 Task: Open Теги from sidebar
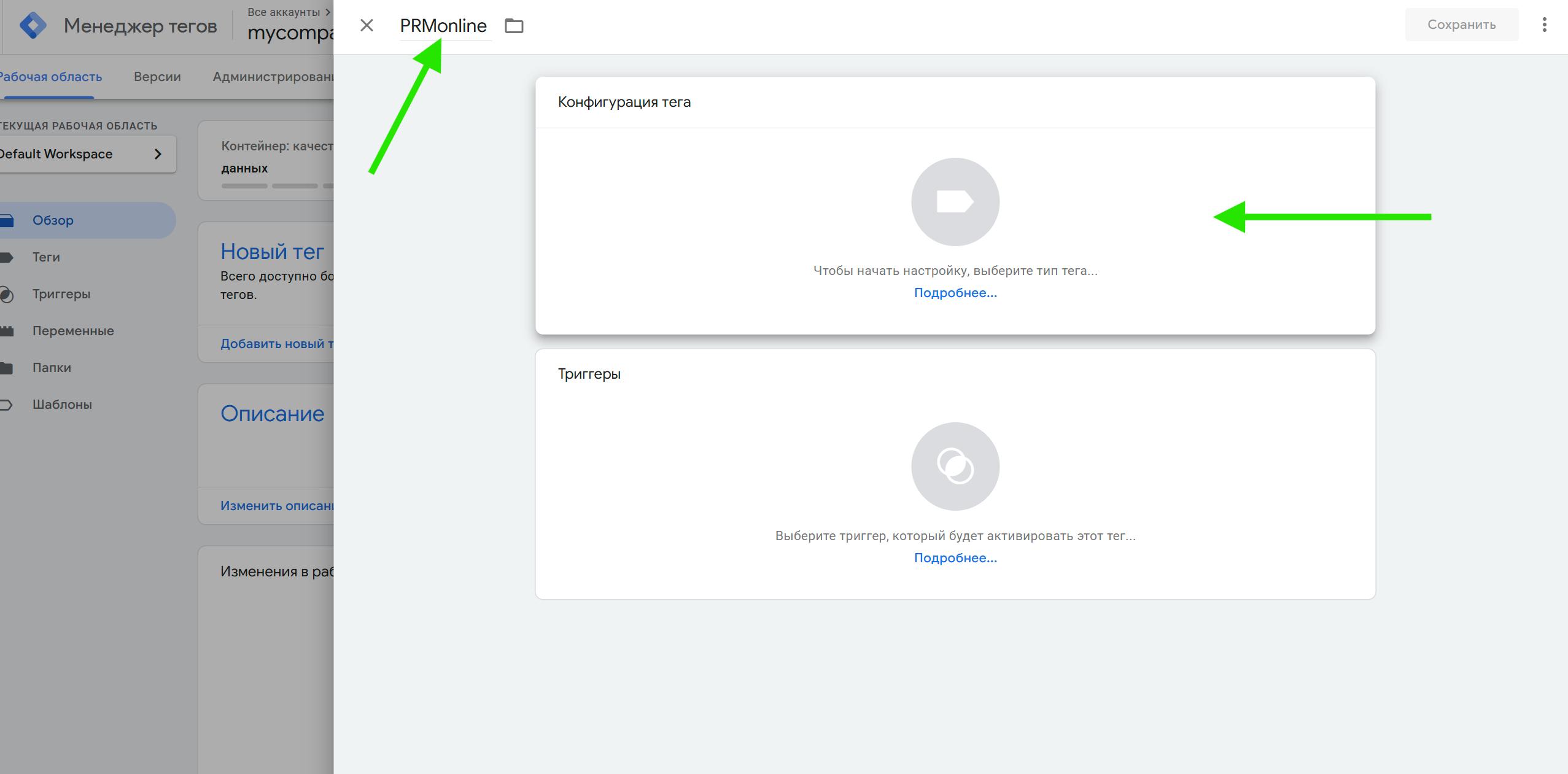46,257
